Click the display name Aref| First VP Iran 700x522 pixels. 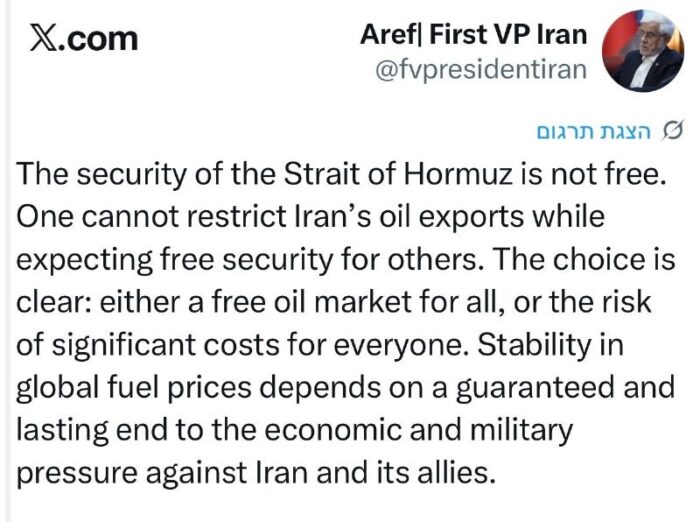[487, 35]
